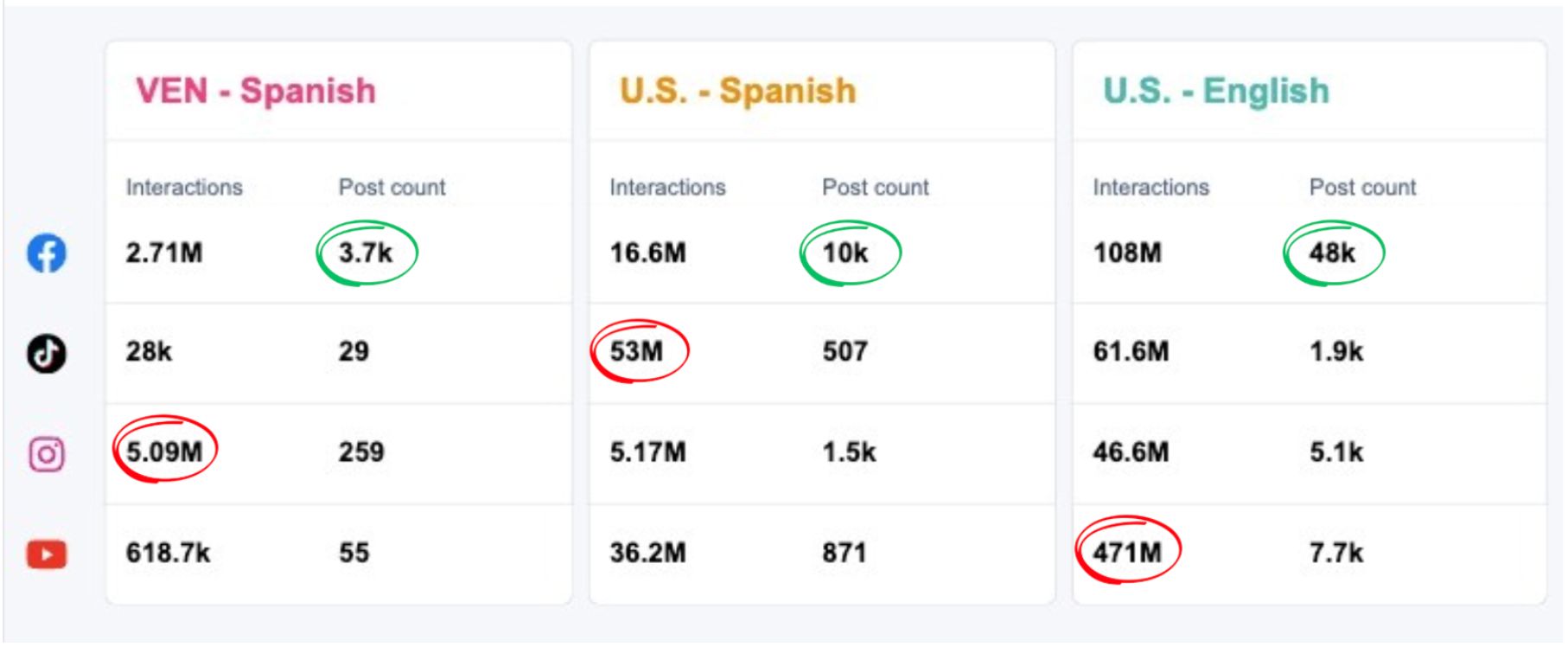Viewport: 1568px width, 647px height.
Task: Click the circled 471M YouTube interactions value
Action: [x=1127, y=552]
